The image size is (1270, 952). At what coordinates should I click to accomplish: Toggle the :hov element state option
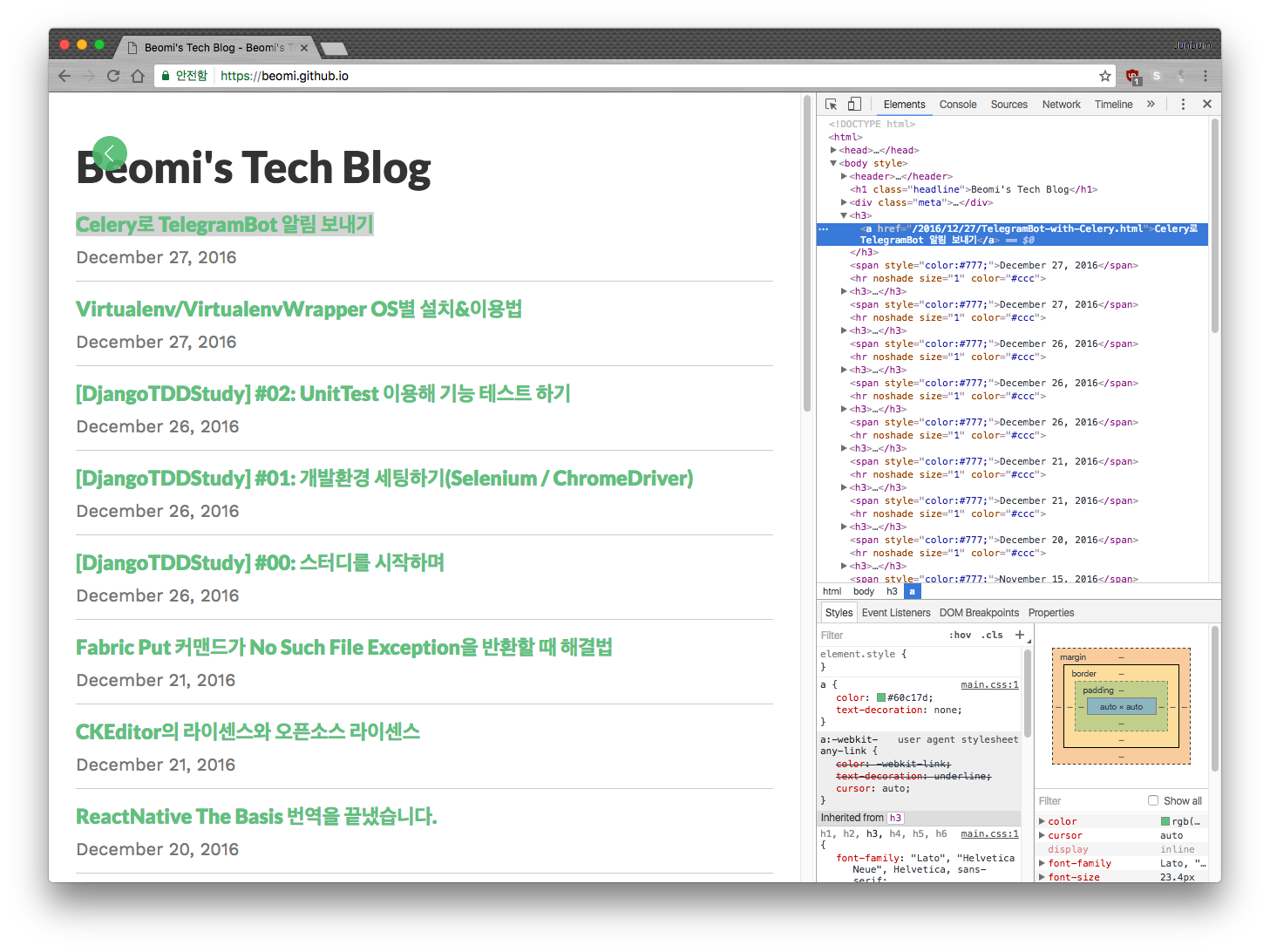(x=960, y=636)
